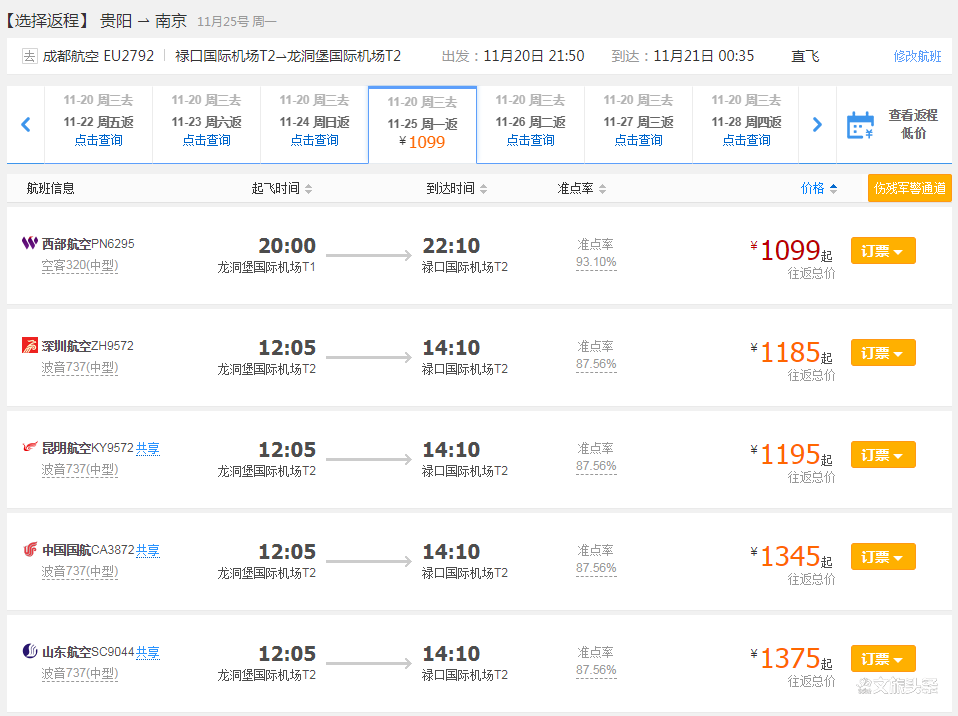Select the 11-22 Friday return date tab
Viewport: 958px width, 716px height.
pos(98,125)
